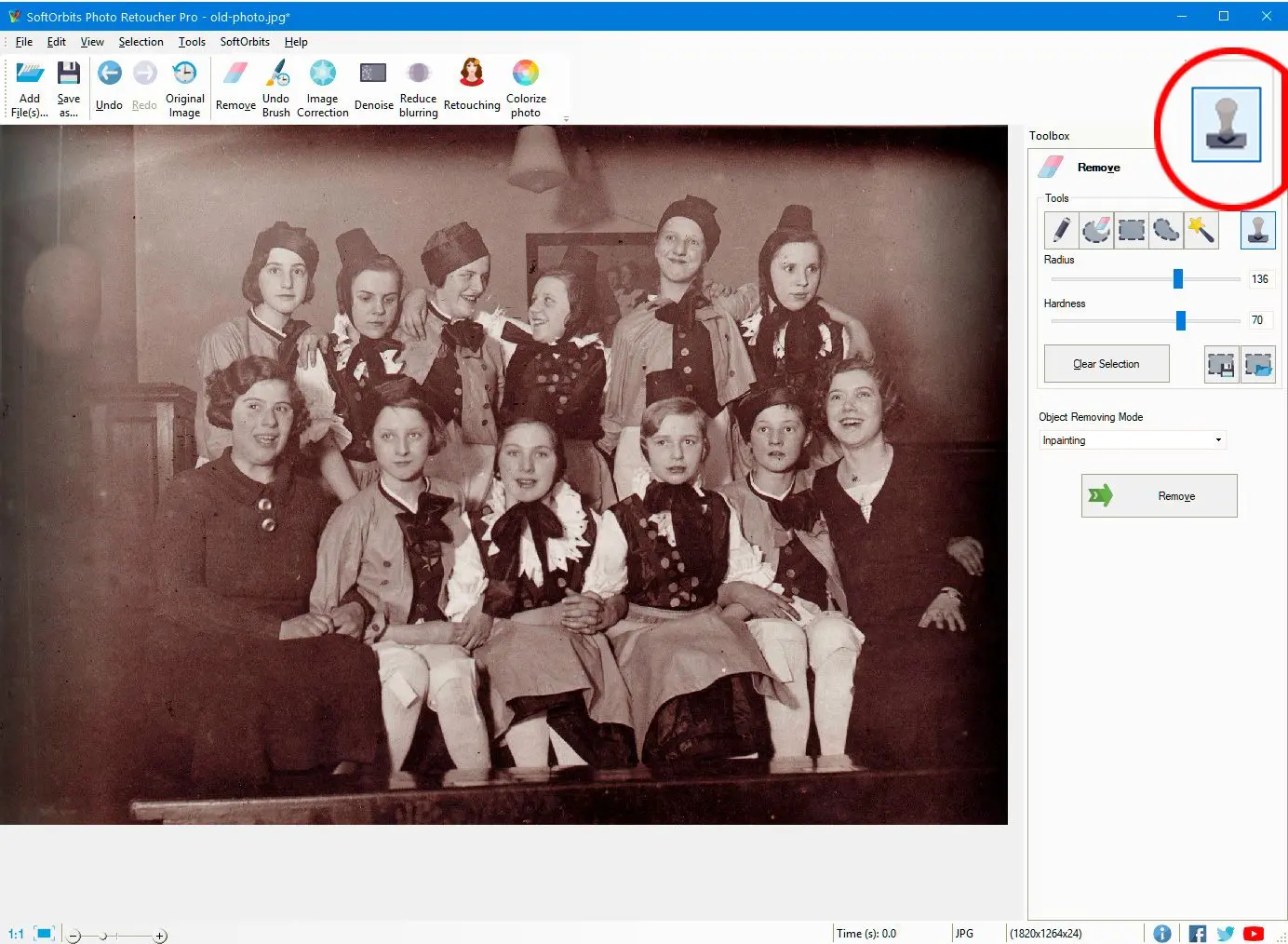The width and height of the screenshot is (1288, 944).
Task: Choose the free-form lasso selection tool
Action: coord(1166,229)
